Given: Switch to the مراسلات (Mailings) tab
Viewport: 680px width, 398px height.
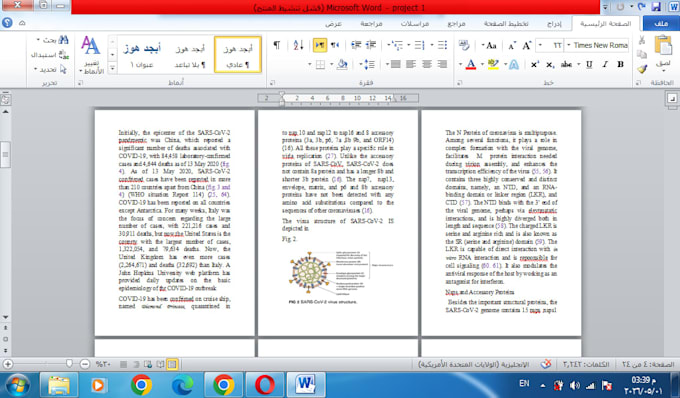Looking at the screenshot, I should [x=415, y=23].
